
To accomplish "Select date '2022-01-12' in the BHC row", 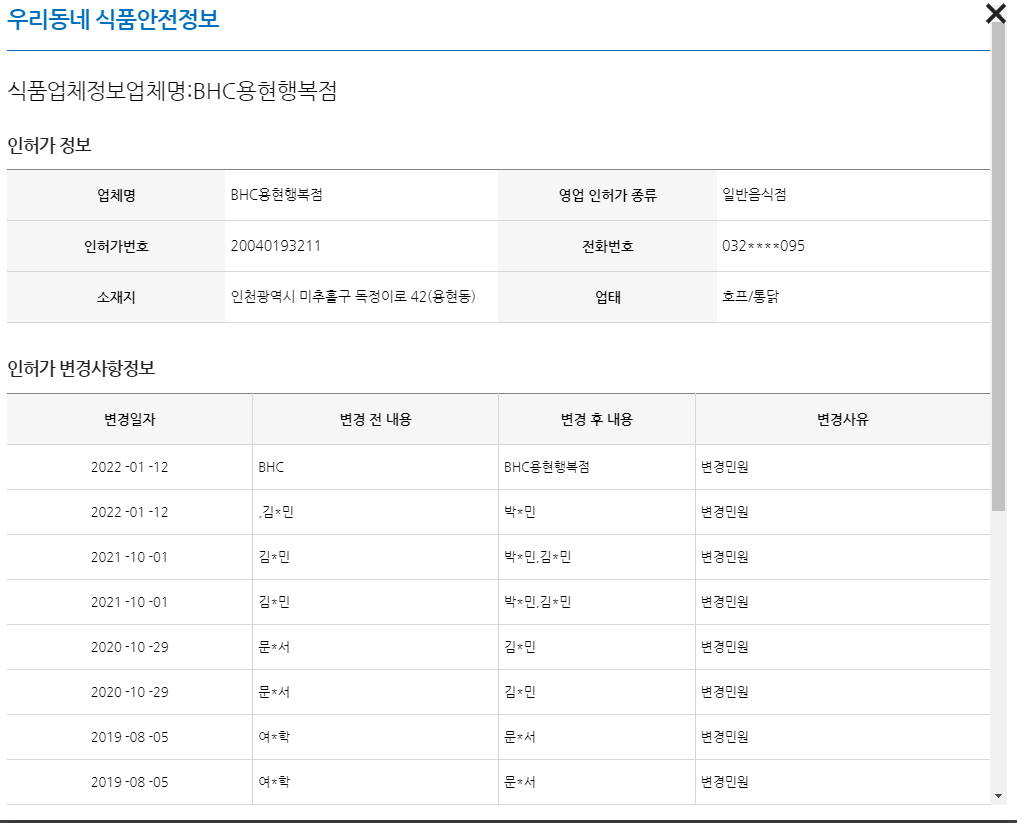I will [x=130, y=467].
